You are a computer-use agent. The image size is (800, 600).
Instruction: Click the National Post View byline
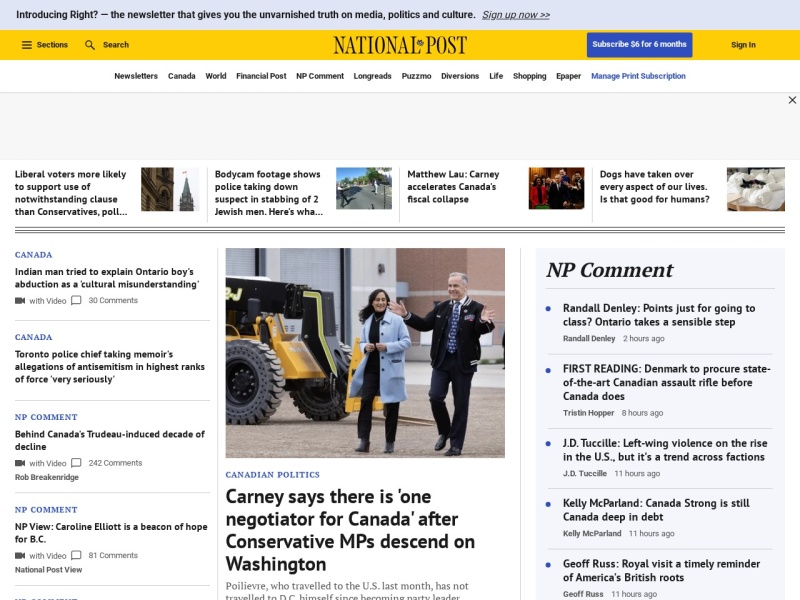click(48, 569)
